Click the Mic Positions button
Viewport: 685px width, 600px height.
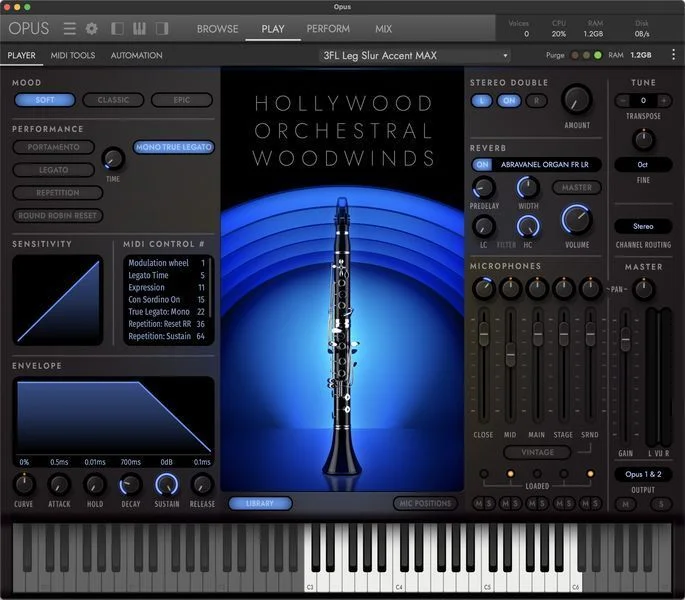pyautogui.click(x=425, y=503)
